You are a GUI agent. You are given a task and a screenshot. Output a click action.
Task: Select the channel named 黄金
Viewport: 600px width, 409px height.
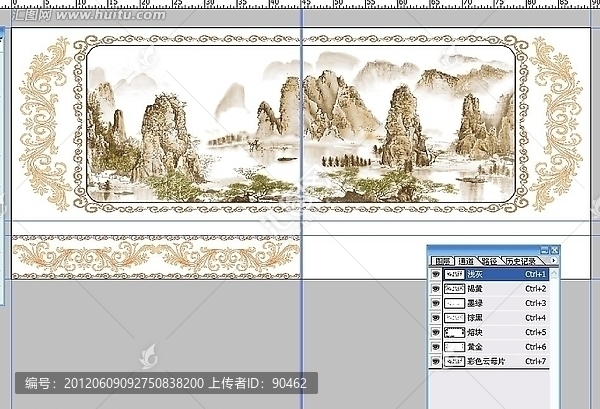tap(496, 347)
